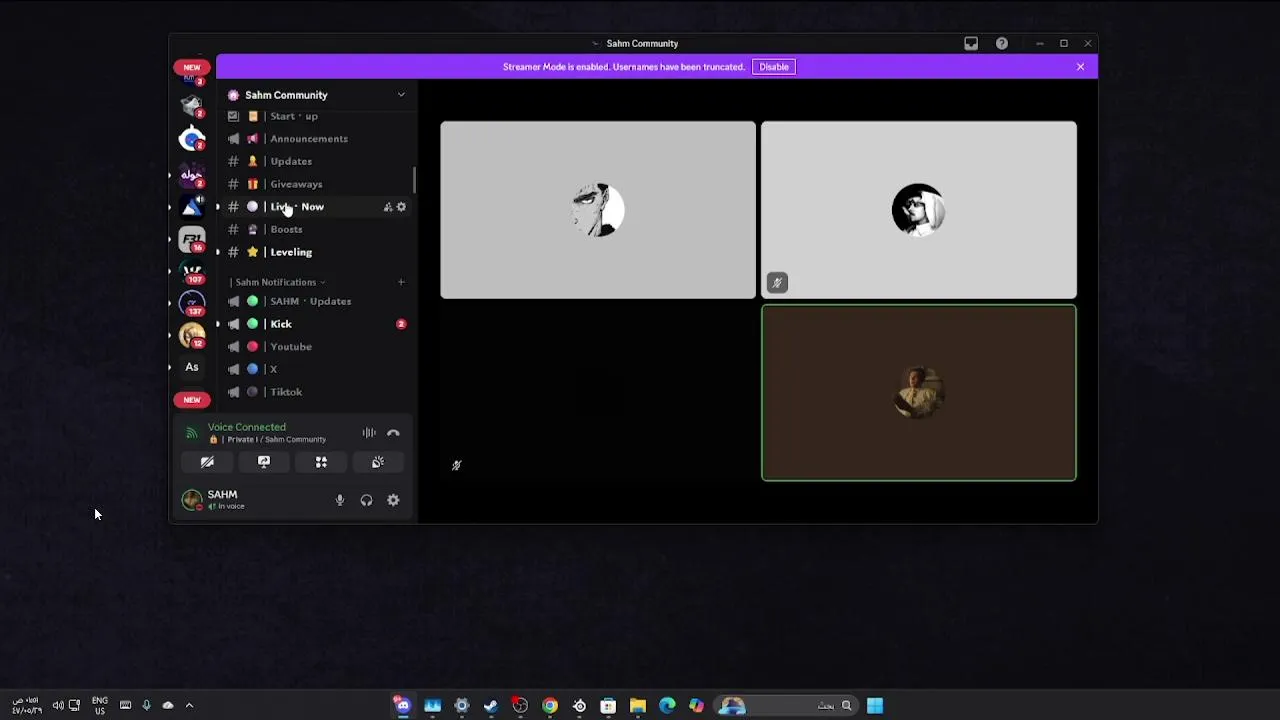This screenshot has width=1280, height=720.
Task: Click the Voice Connected status text
Action: pyautogui.click(x=247, y=427)
